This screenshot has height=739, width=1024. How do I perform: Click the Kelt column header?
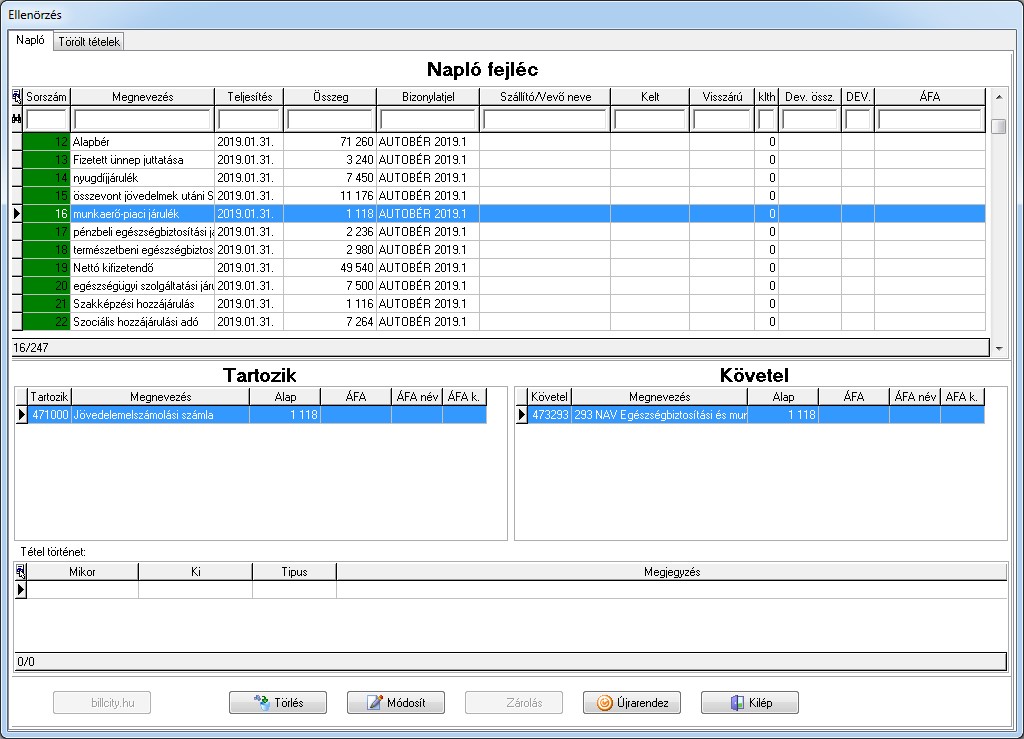[x=650, y=97]
